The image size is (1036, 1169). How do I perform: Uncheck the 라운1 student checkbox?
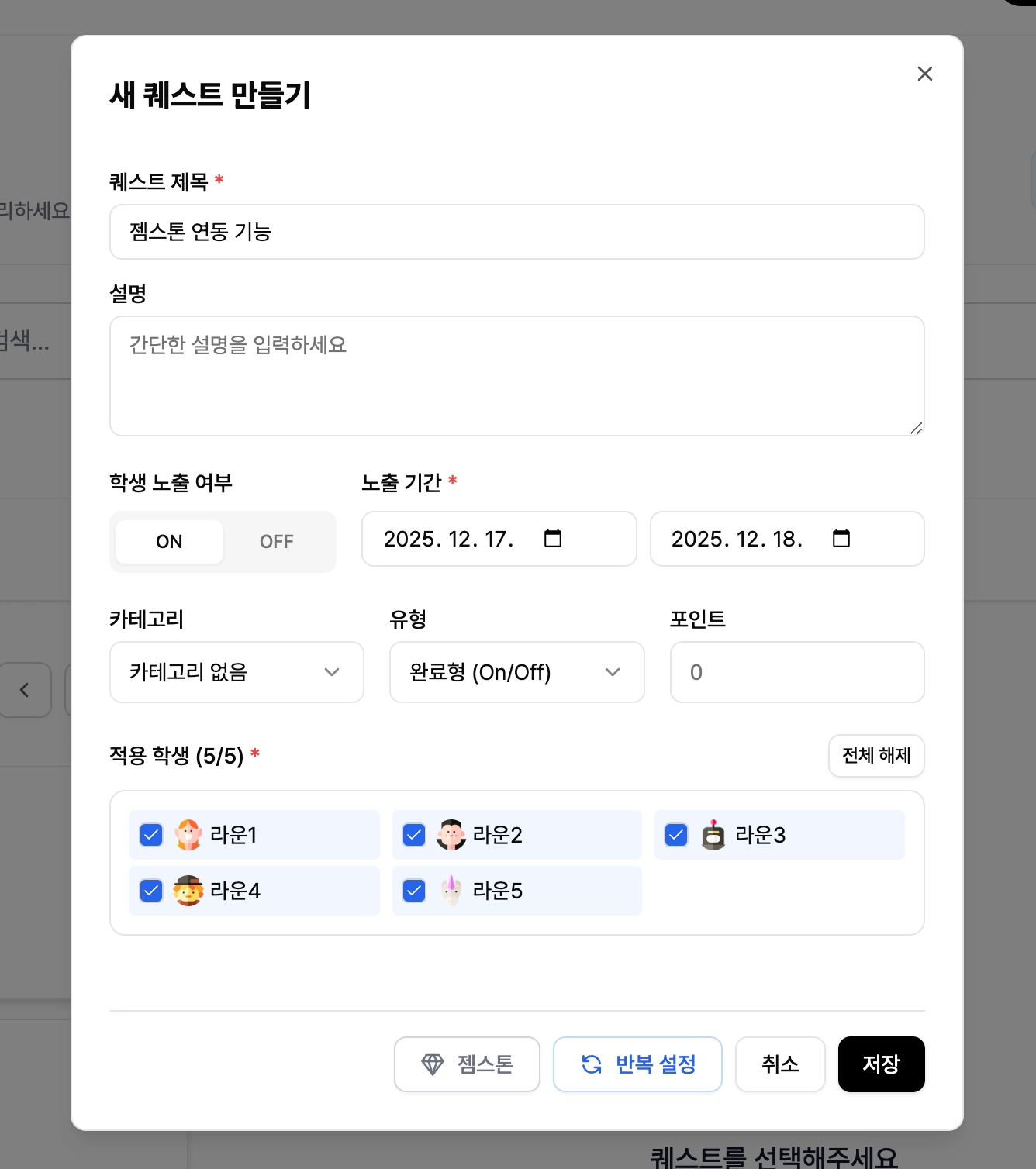[x=151, y=835]
